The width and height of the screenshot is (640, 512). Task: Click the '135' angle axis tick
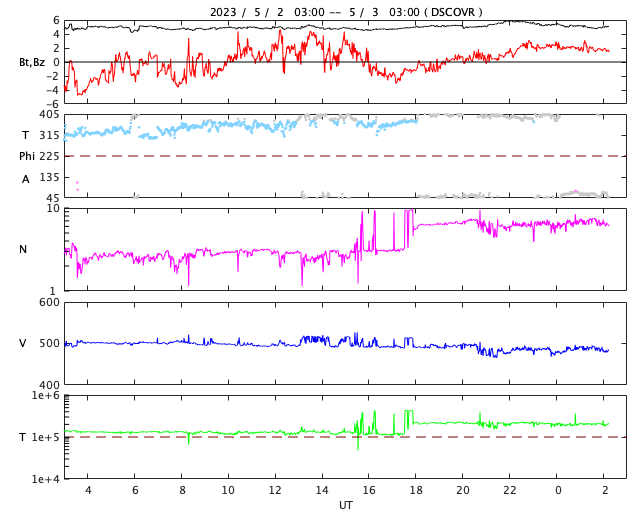pyautogui.click(x=49, y=177)
